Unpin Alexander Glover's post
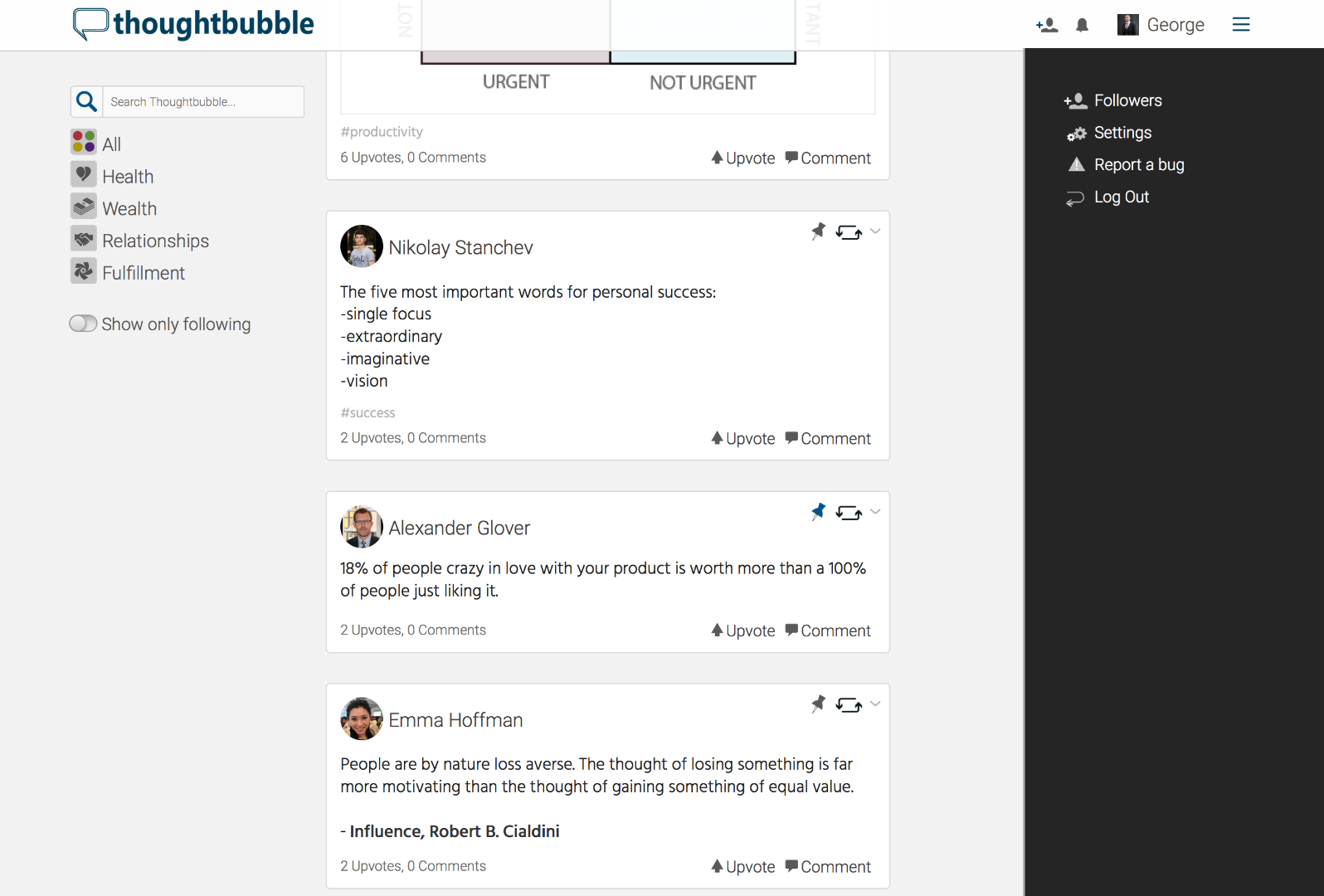 tap(818, 511)
